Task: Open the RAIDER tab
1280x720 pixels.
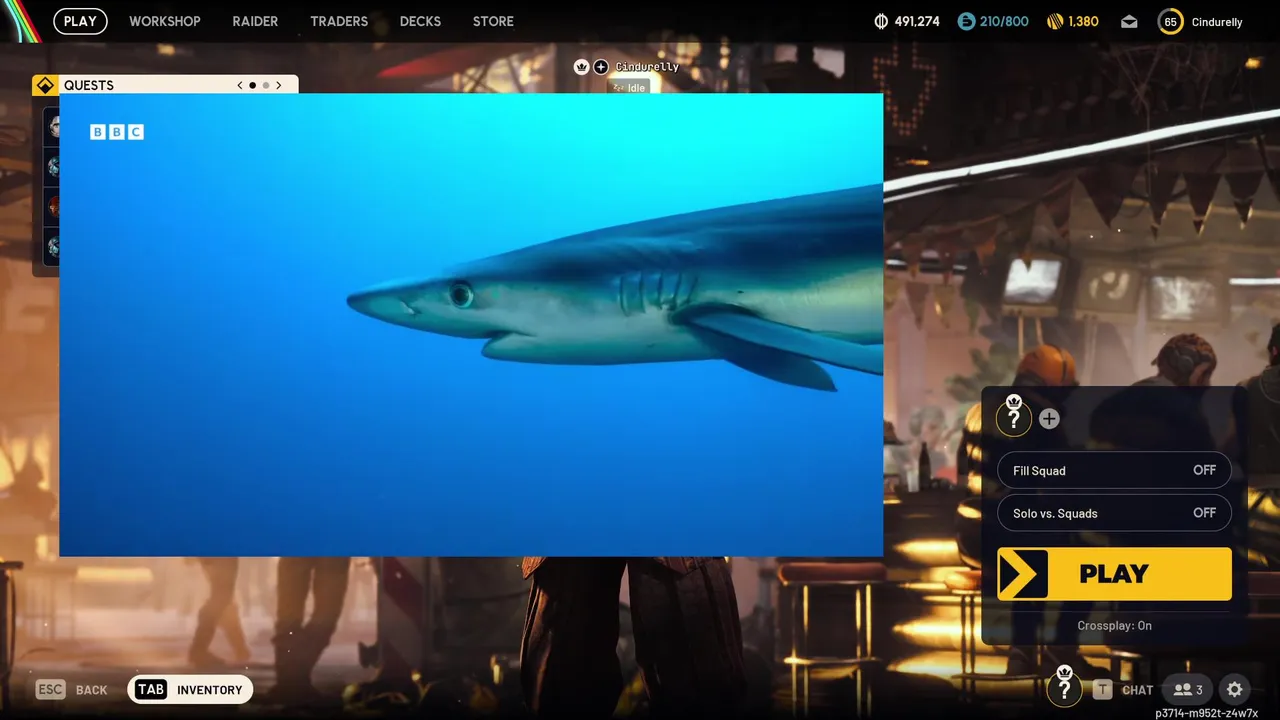Action: [255, 21]
